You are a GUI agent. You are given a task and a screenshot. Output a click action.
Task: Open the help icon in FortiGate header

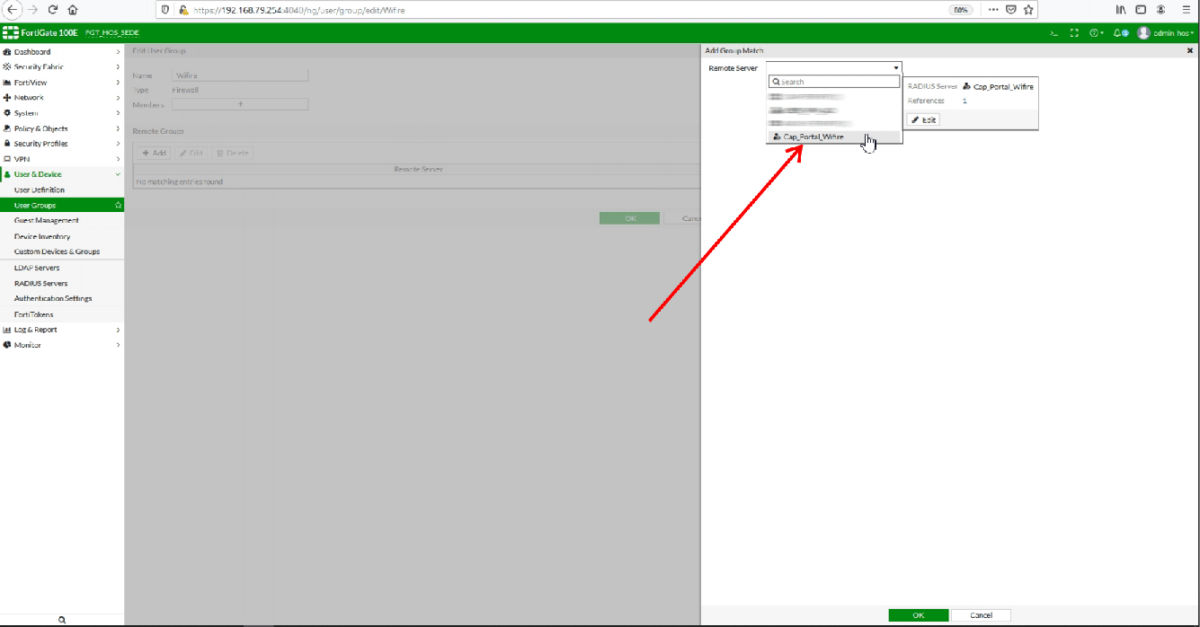(x=1092, y=33)
